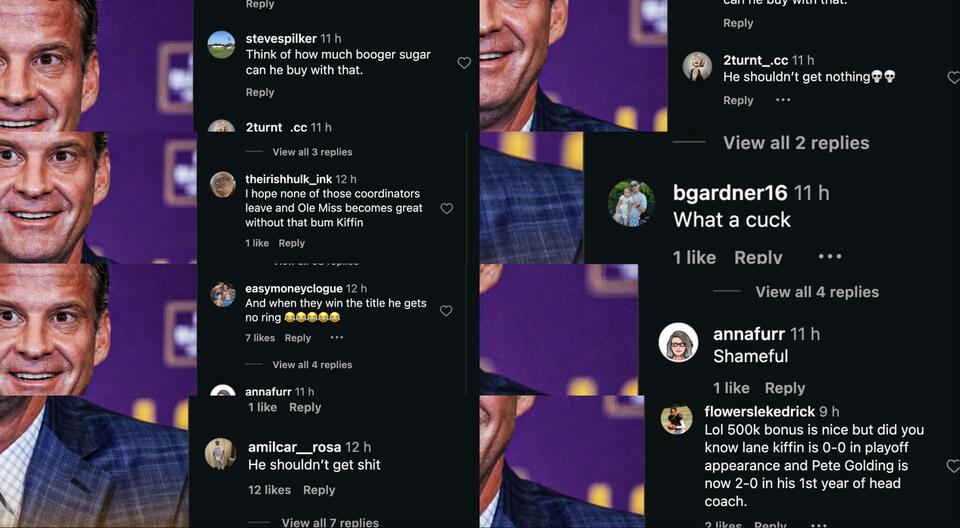View the 12 likes on amilcar__rosa's comment
The image size is (960, 528).
pos(269,490)
